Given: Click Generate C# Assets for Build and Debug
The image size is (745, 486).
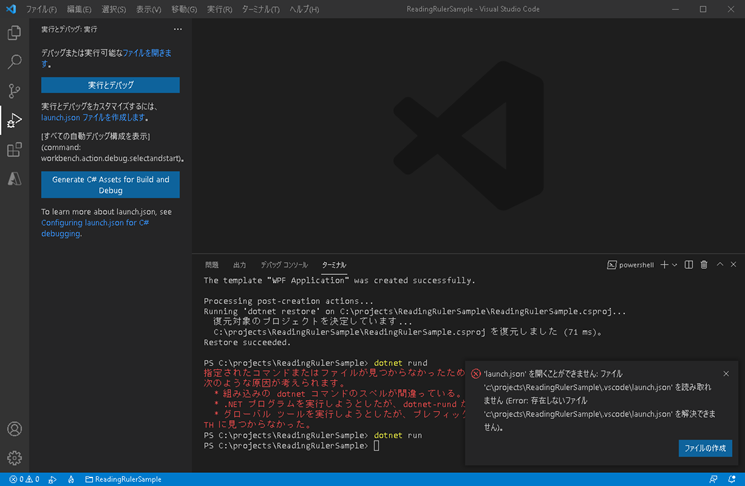Looking at the screenshot, I should (x=110, y=185).
